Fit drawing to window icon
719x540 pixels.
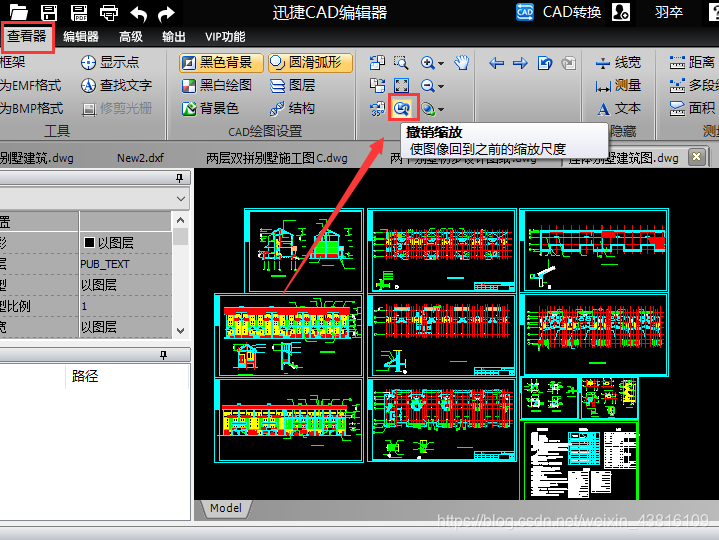tap(401, 85)
